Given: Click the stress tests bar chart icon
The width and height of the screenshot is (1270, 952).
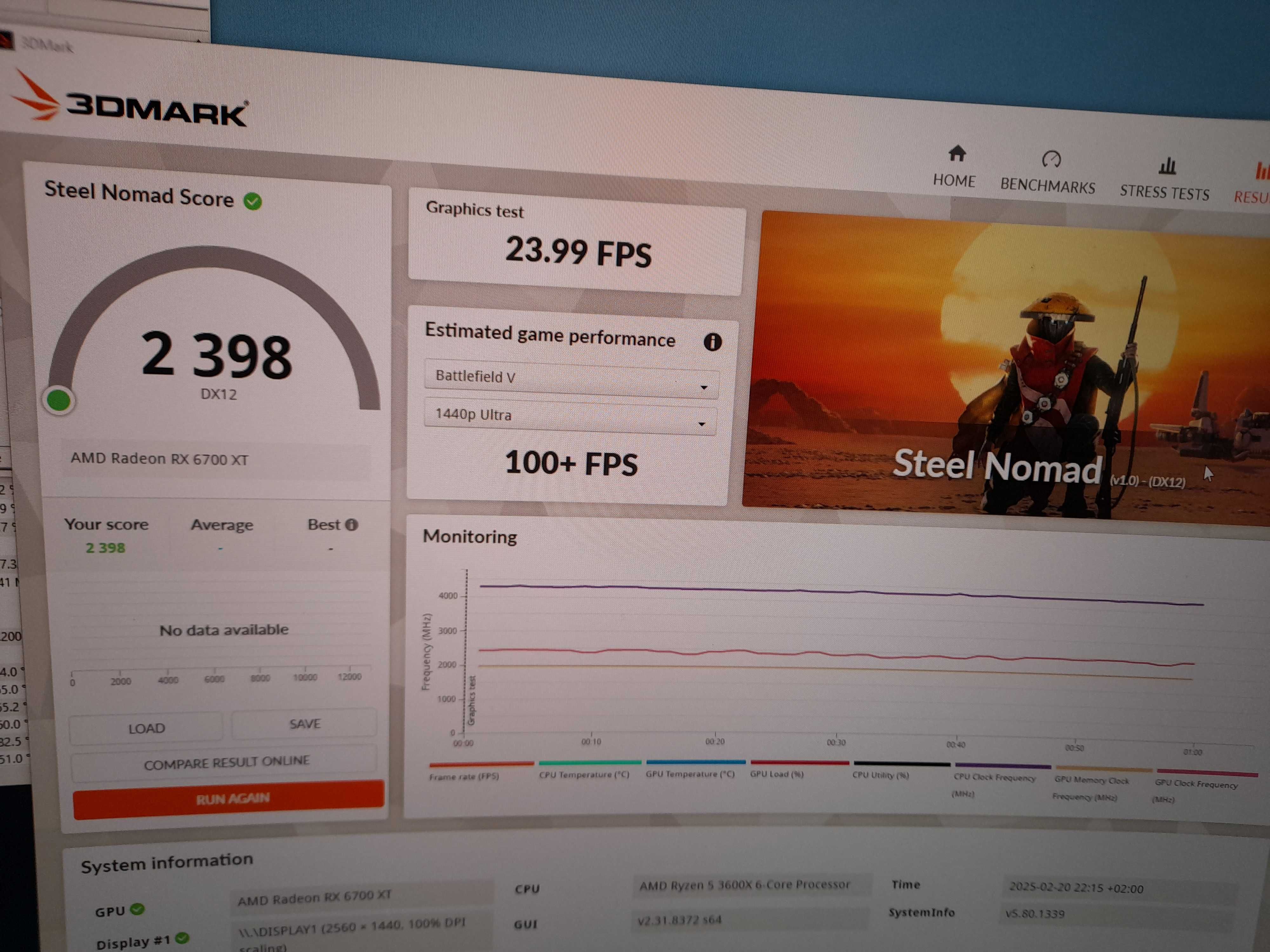Looking at the screenshot, I should point(1167,166).
